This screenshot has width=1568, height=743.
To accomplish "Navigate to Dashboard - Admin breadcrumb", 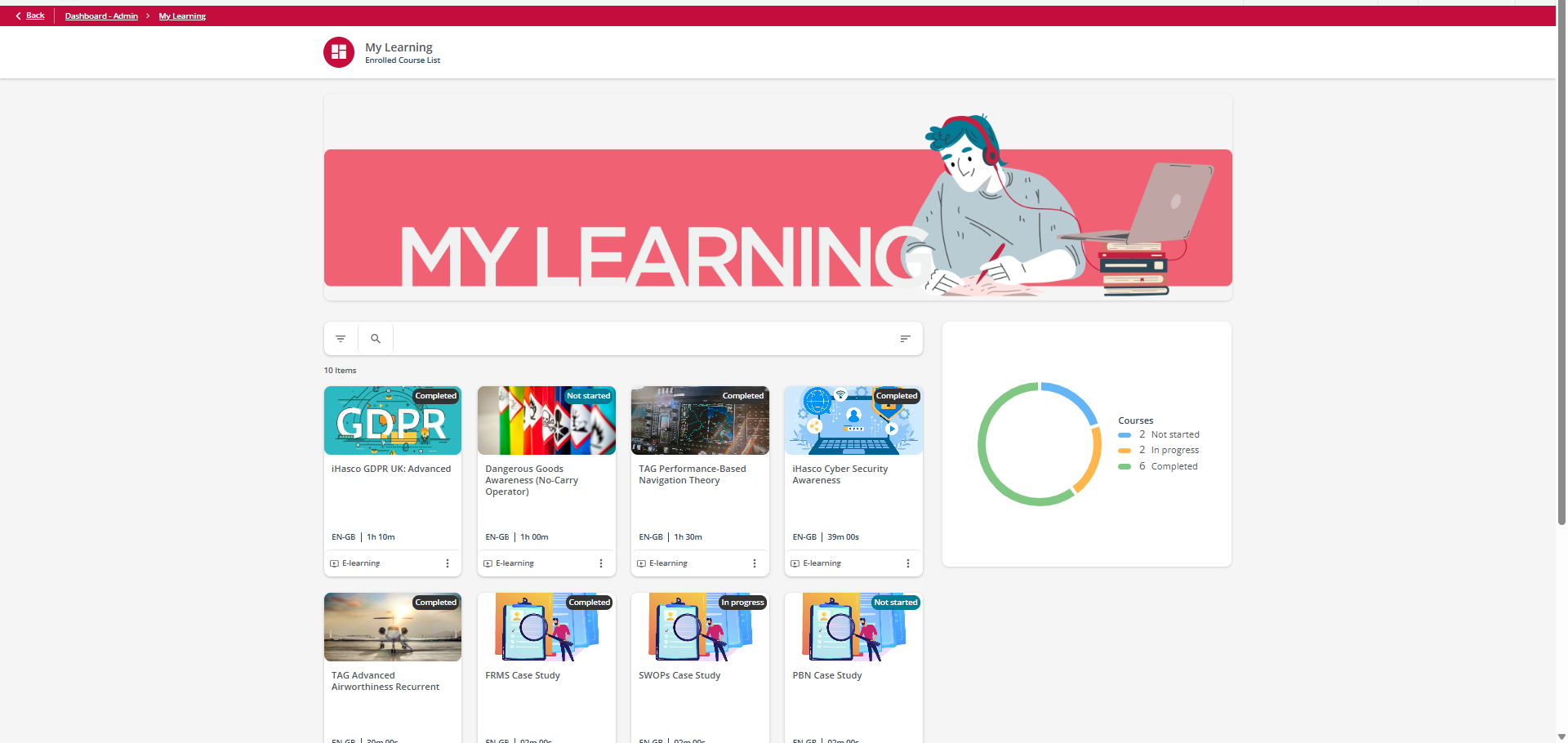I will (101, 16).
